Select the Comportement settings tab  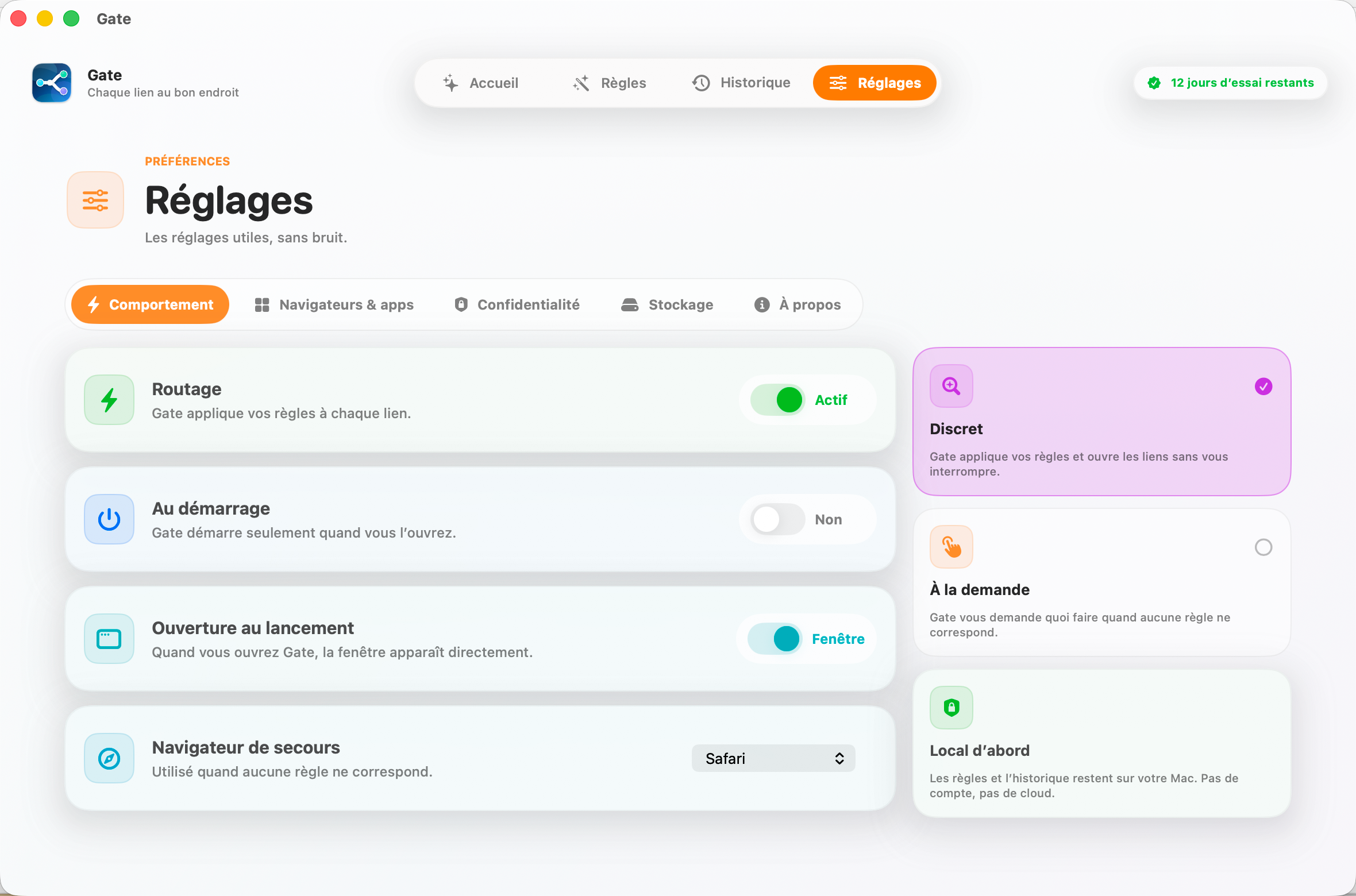150,304
